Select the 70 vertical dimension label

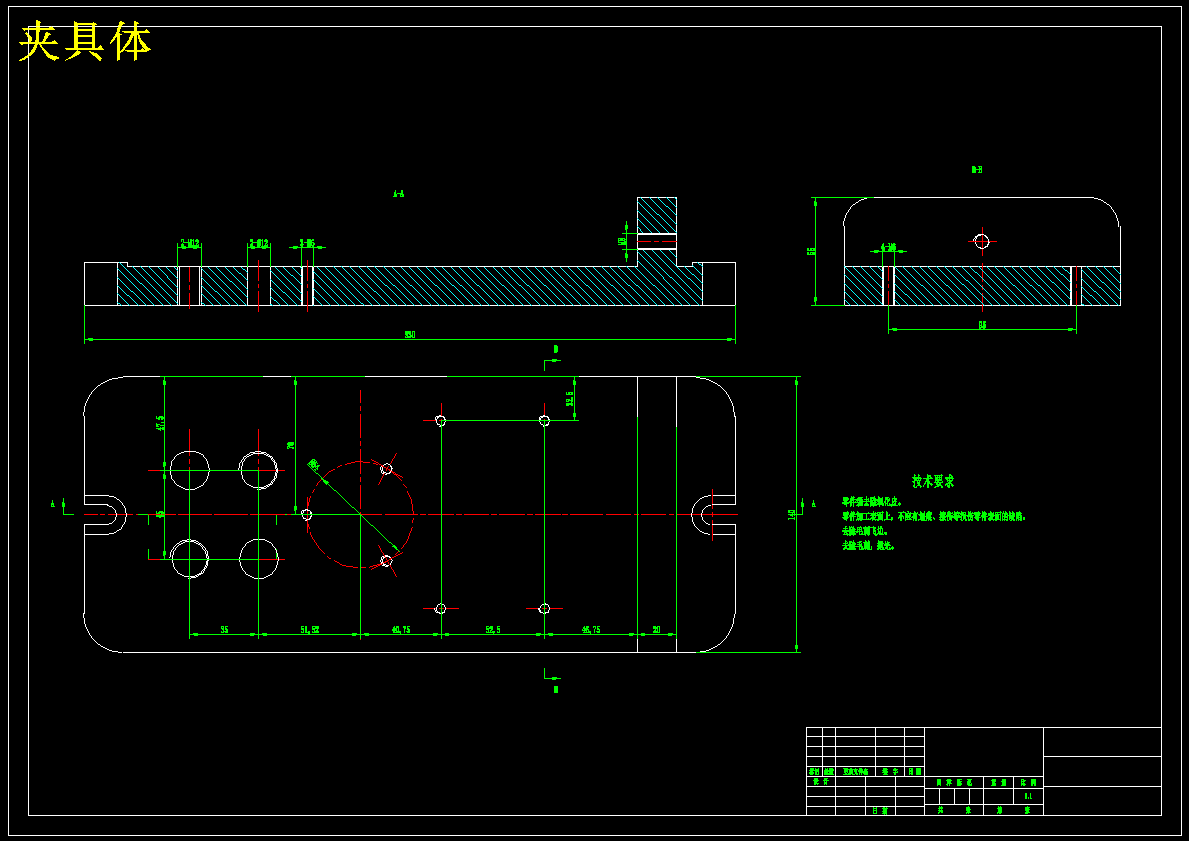point(290,445)
